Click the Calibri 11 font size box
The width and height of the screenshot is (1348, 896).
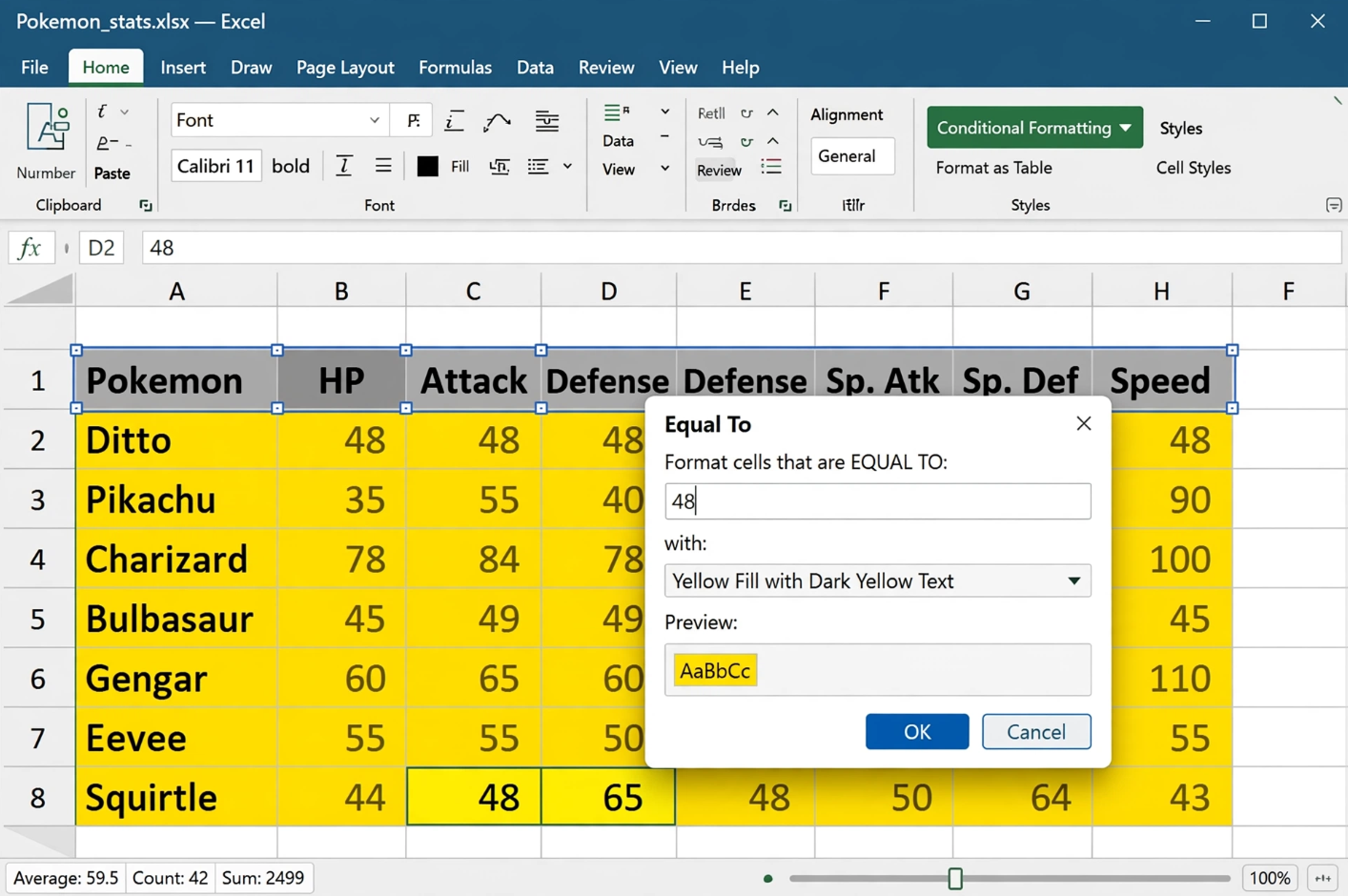(x=216, y=166)
